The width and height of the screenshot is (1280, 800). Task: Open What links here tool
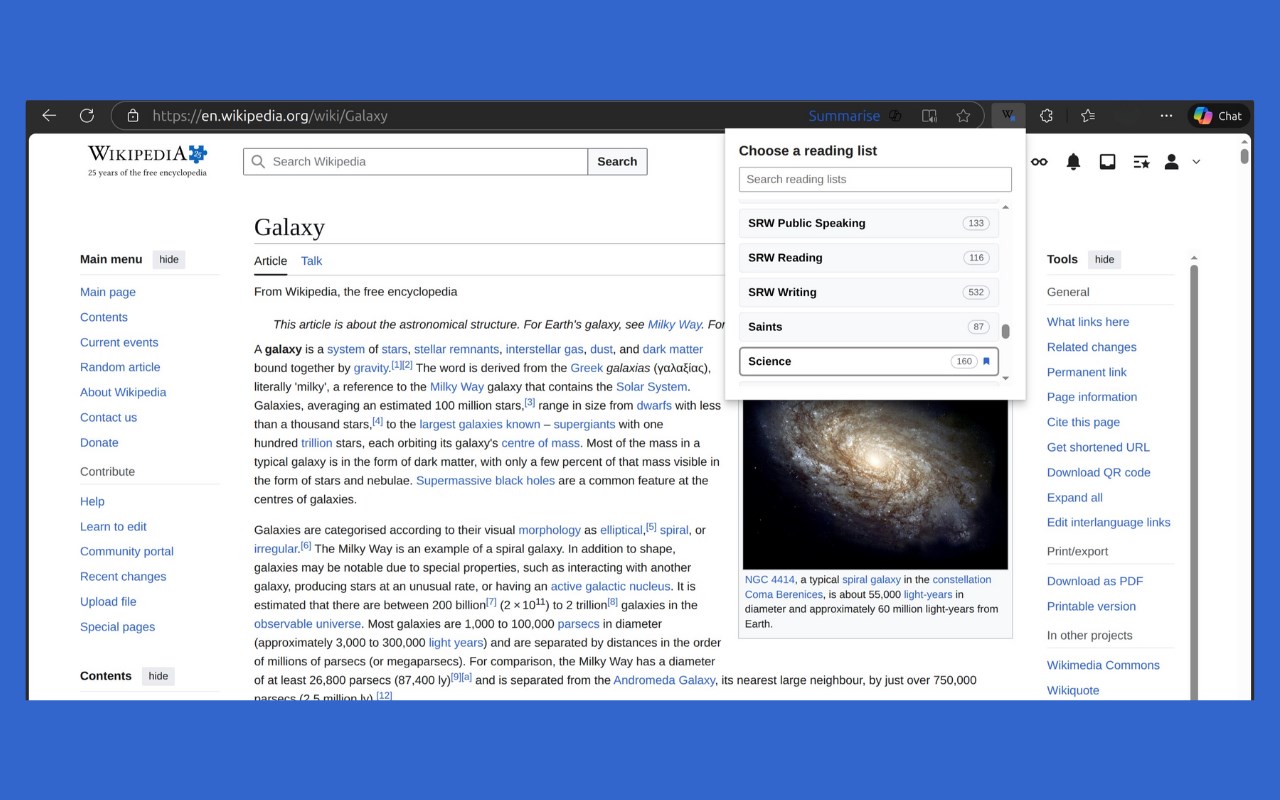(1088, 322)
